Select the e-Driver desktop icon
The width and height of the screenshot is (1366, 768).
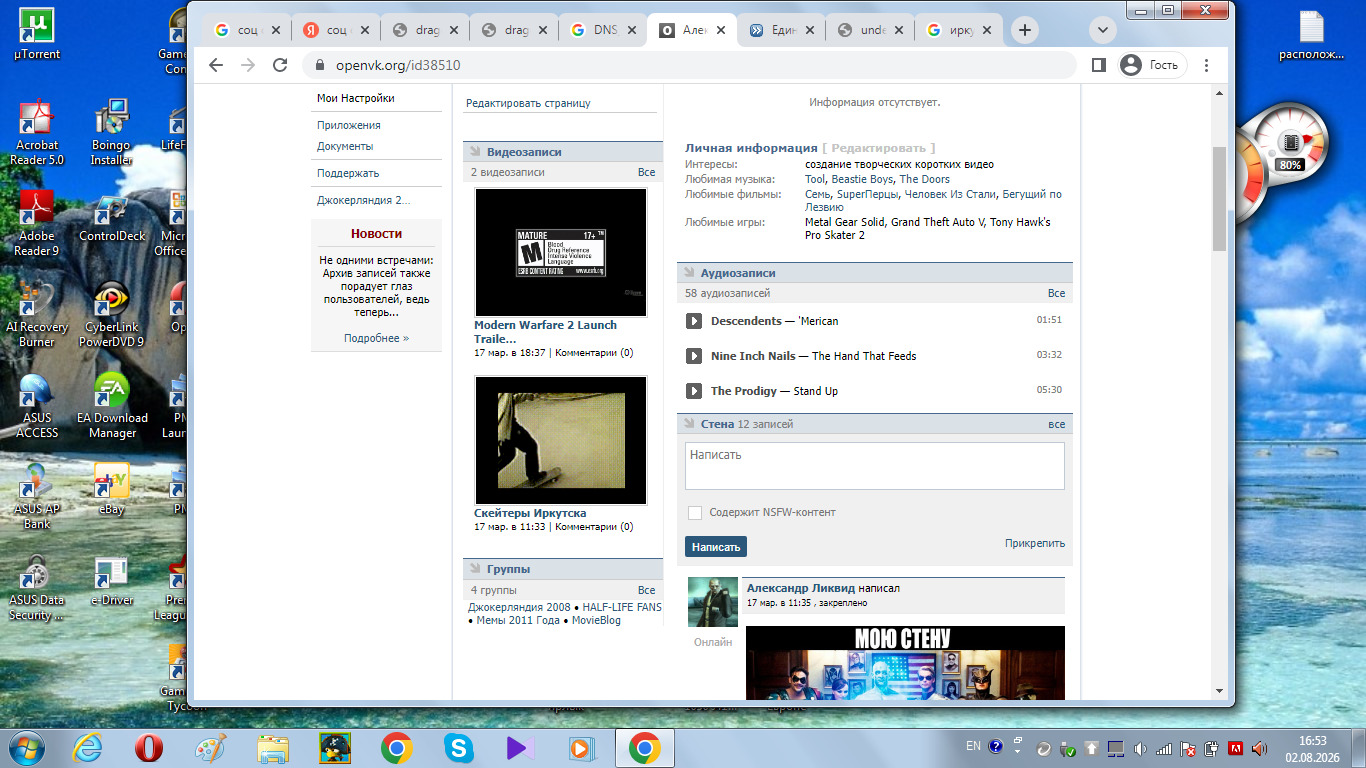point(112,581)
